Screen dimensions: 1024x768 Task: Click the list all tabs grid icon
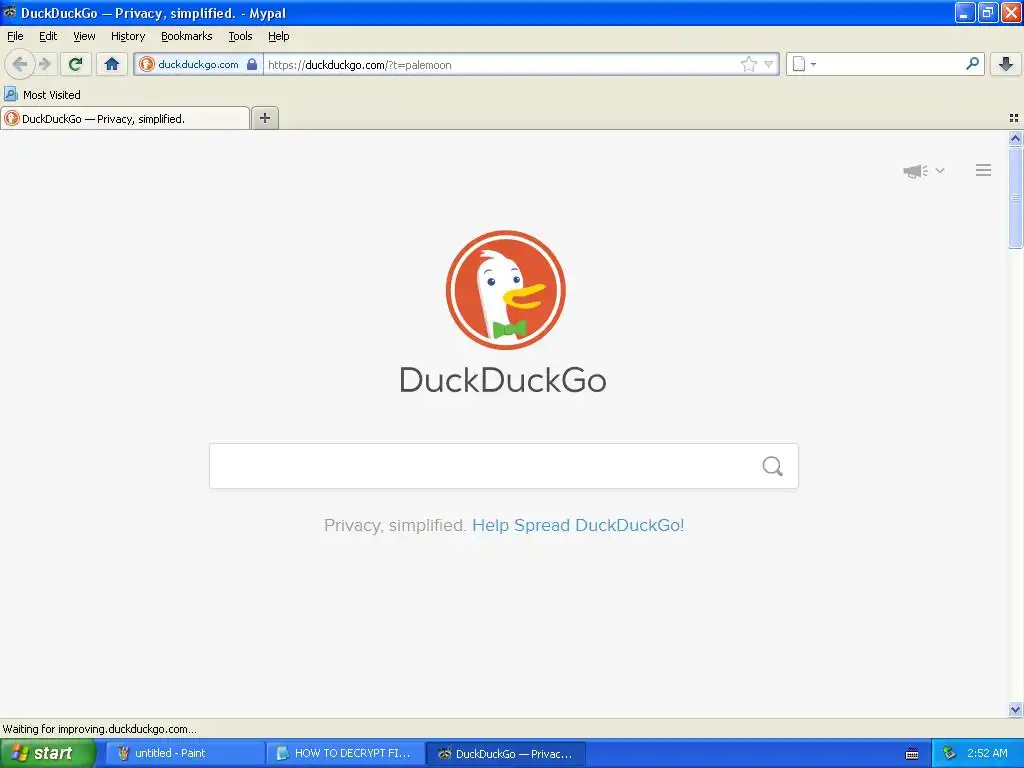coord(1014,118)
